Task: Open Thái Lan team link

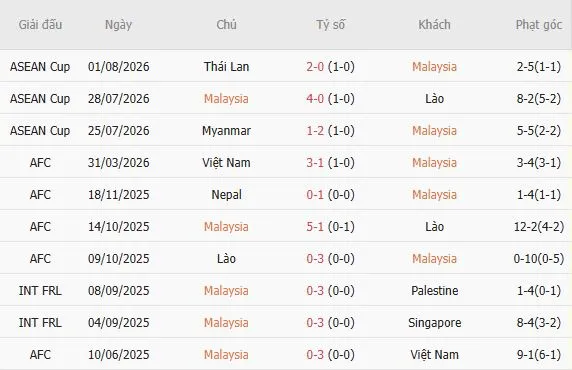Action: coord(226,66)
